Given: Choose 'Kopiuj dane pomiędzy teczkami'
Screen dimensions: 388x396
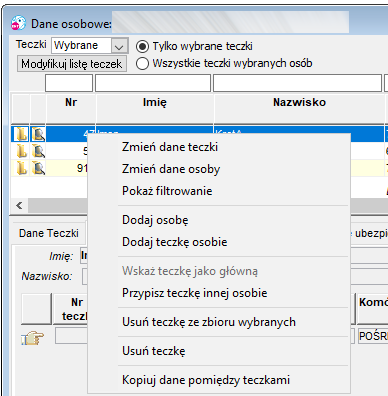Looking at the screenshot, I should pos(219,380).
